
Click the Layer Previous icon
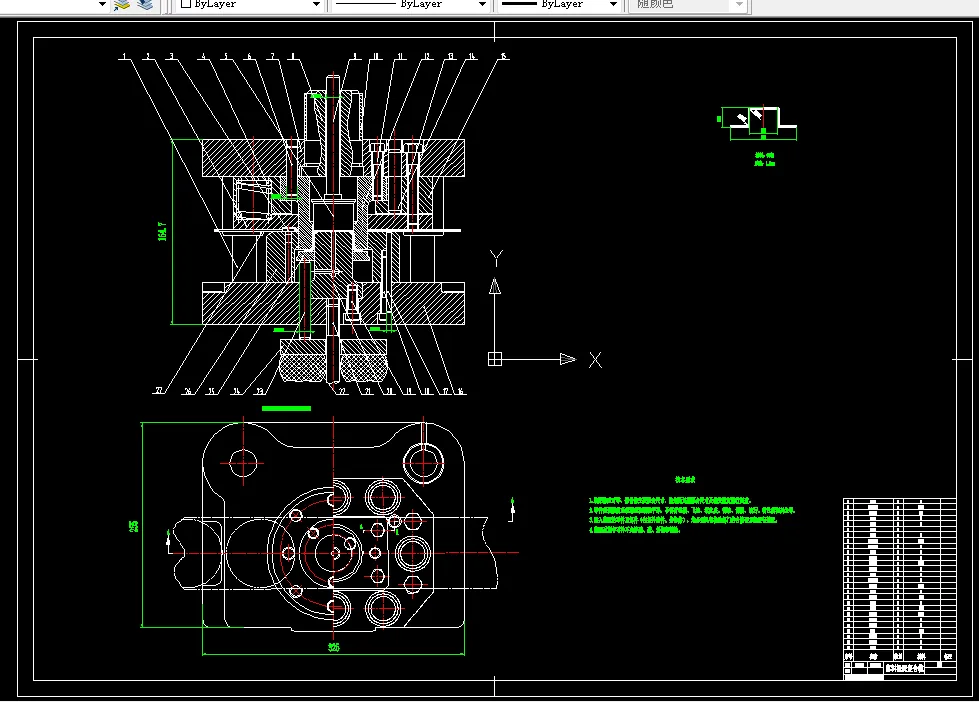click(x=145, y=5)
